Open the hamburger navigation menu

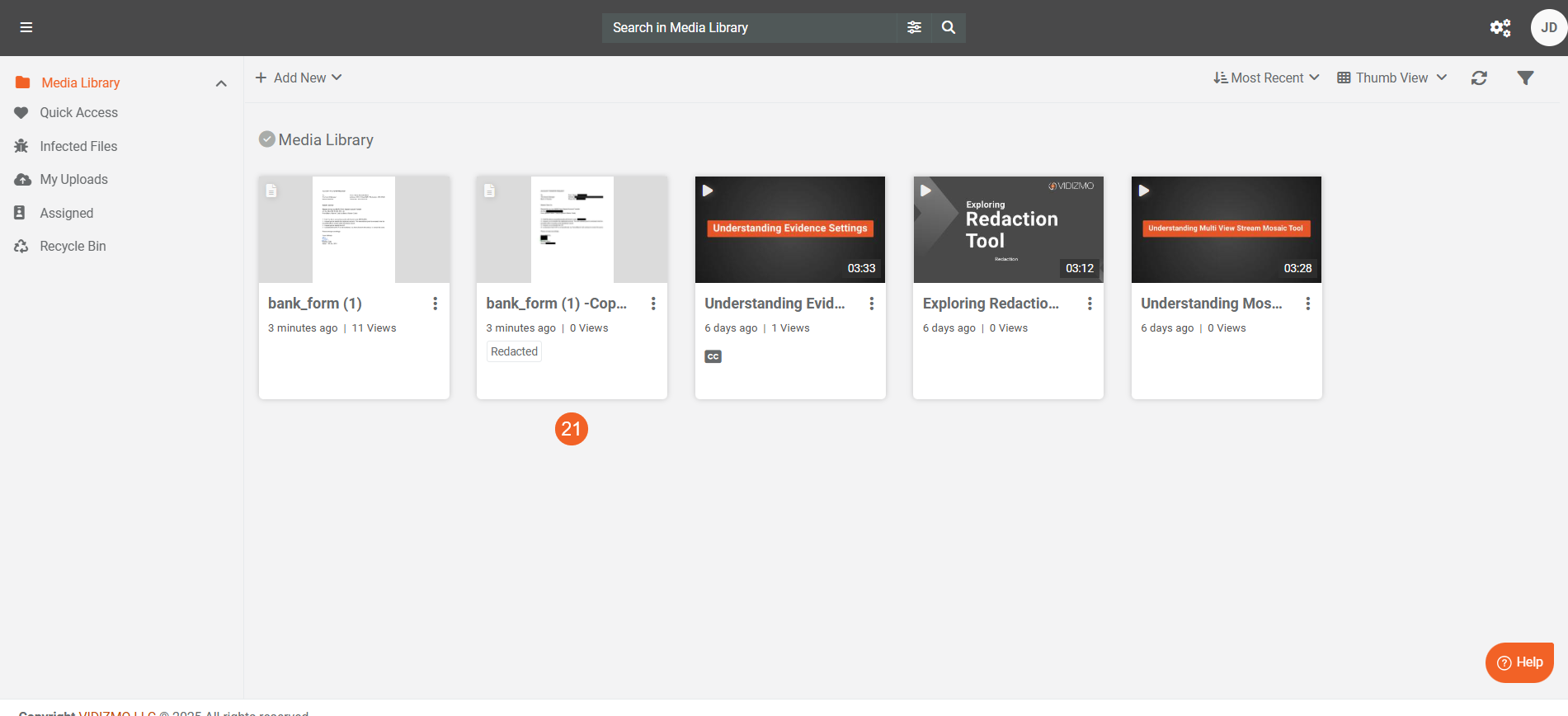[x=26, y=27]
